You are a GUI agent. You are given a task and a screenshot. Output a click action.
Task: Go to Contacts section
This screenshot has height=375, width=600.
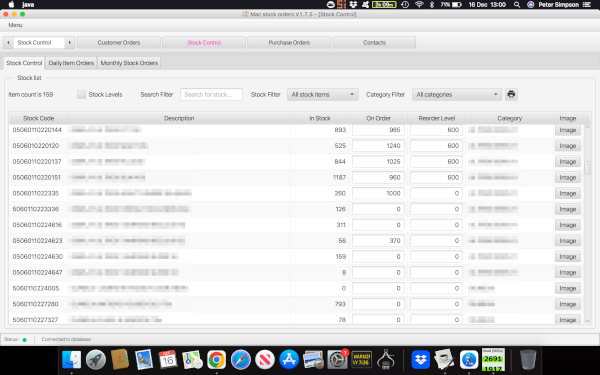point(374,42)
